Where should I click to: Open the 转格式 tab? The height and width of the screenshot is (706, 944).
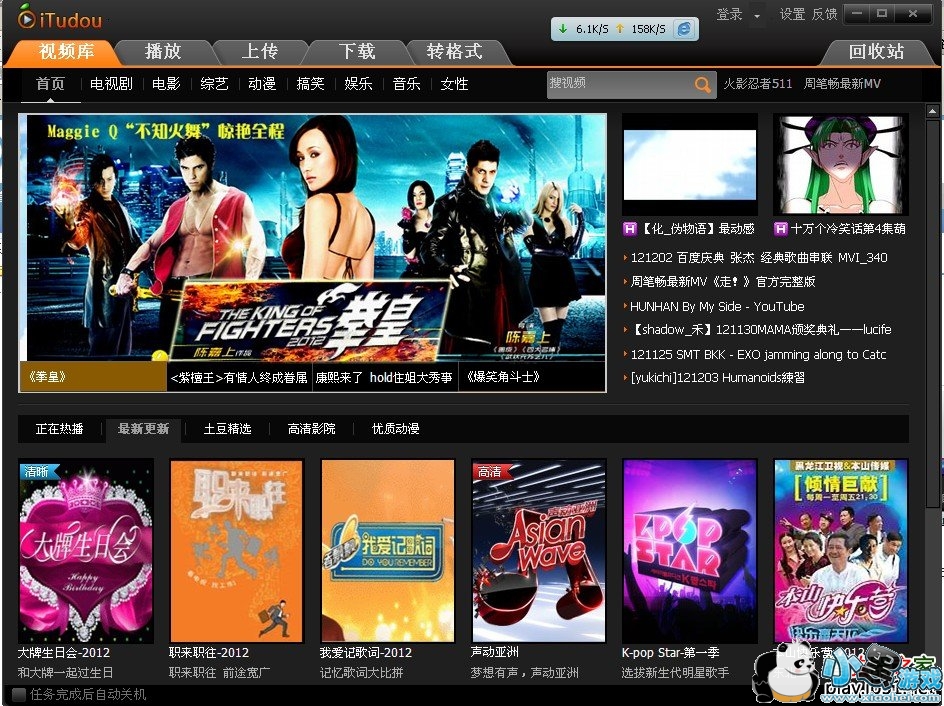(455, 52)
